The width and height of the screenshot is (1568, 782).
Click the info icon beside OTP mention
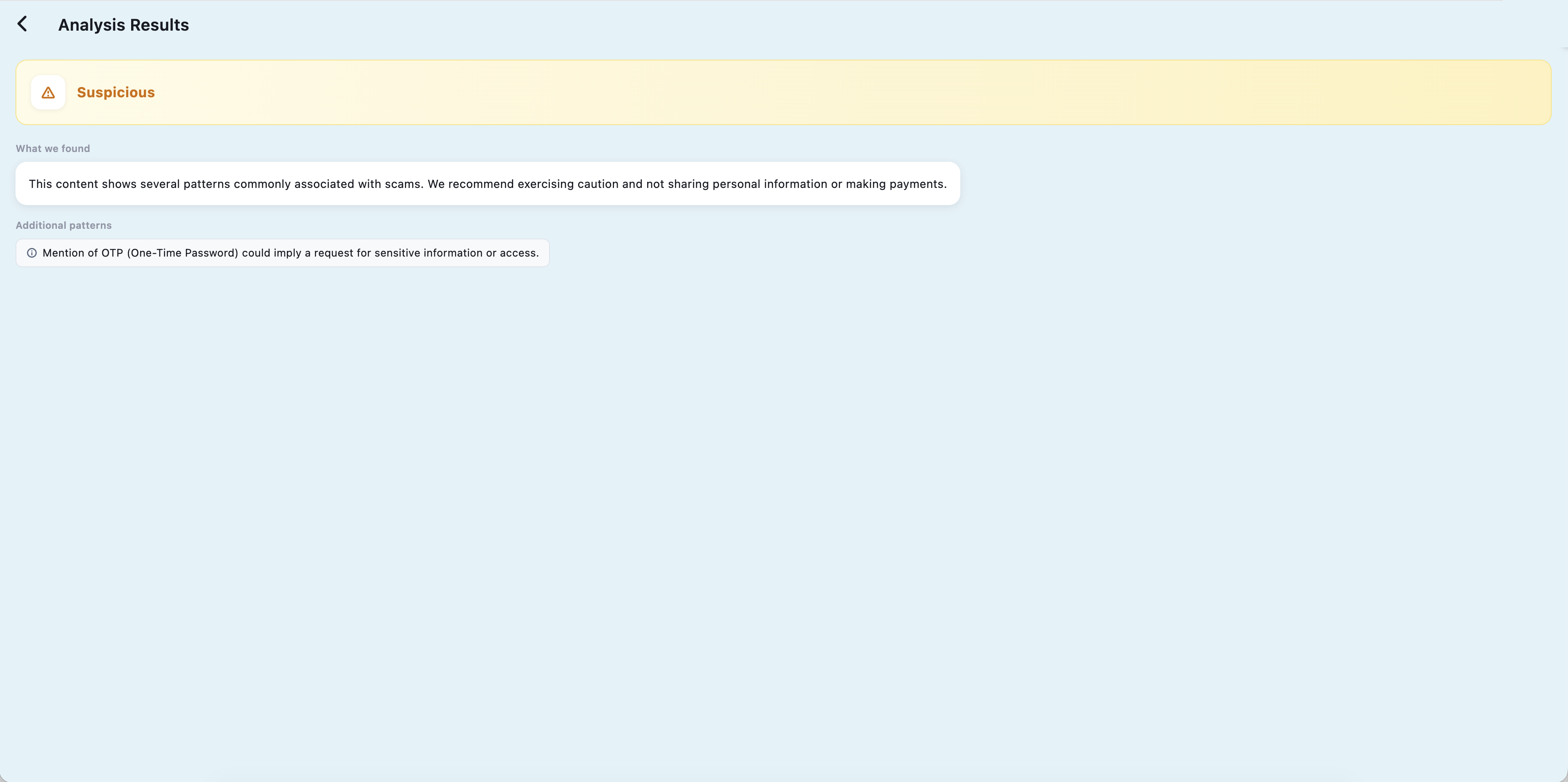tap(31, 253)
